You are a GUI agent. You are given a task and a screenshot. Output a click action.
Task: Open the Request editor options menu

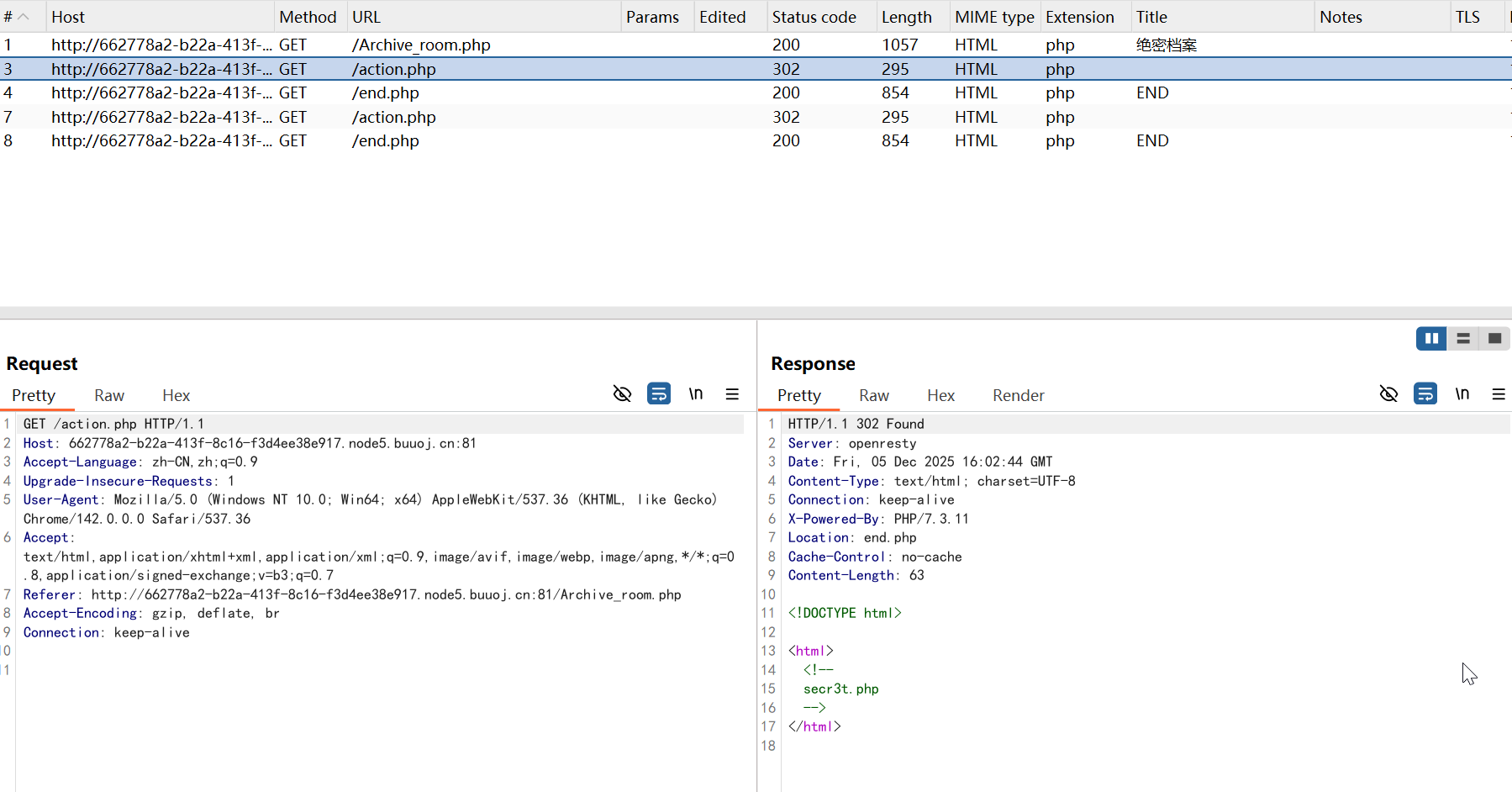pyautogui.click(x=732, y=393)
